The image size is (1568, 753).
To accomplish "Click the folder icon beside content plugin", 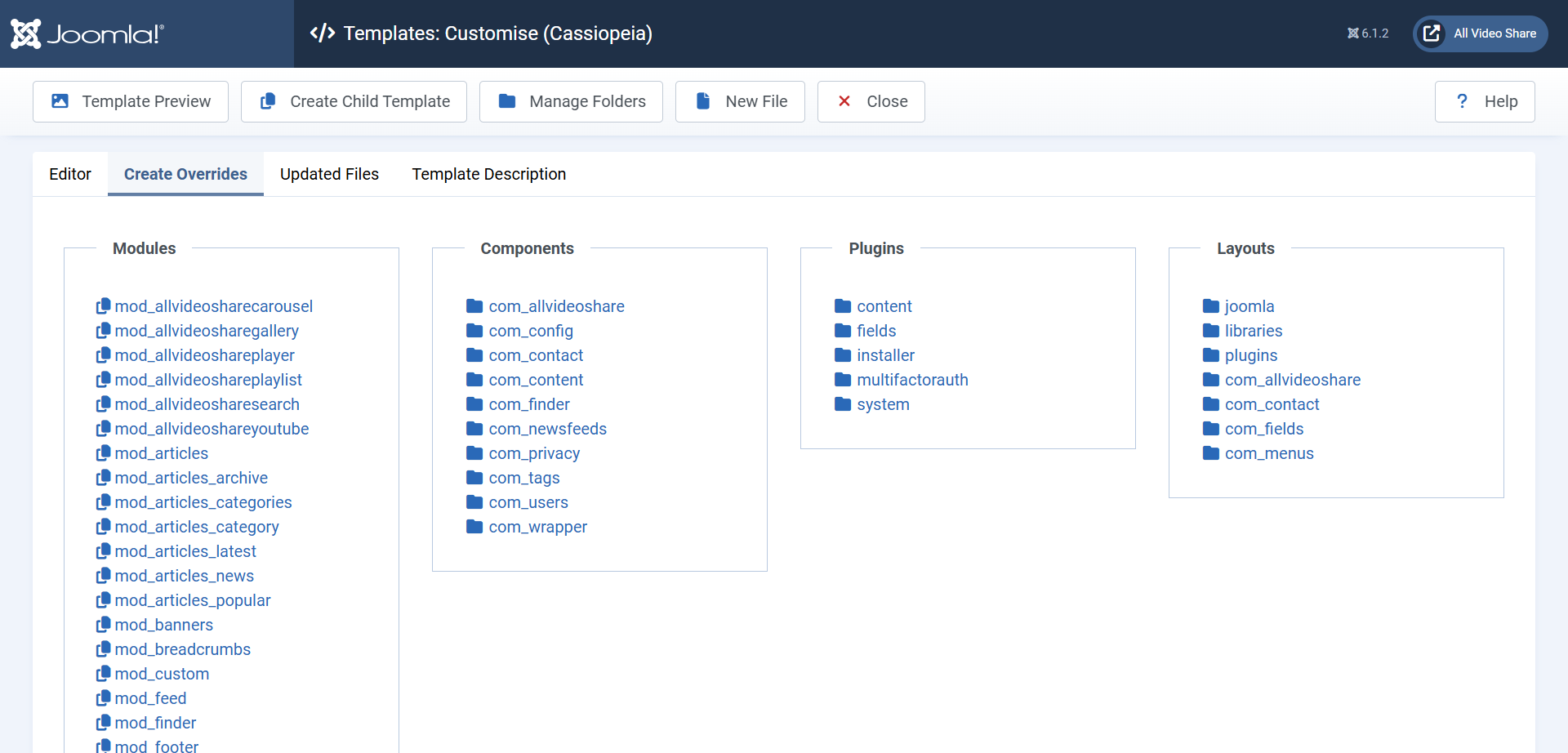I will click(x=843, y=306).
